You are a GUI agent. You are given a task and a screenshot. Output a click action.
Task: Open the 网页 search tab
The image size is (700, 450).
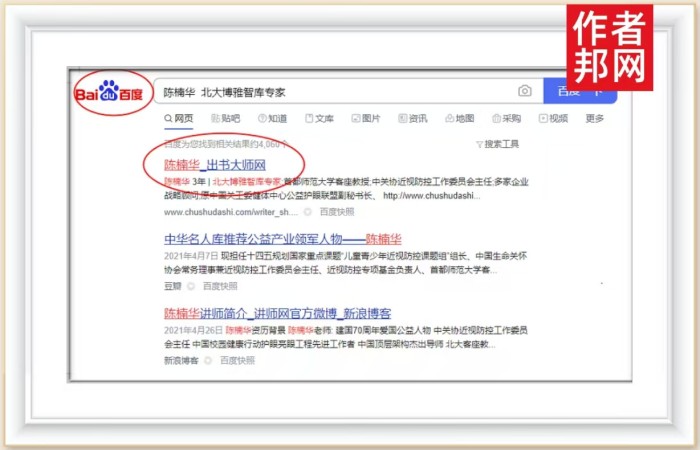pyautogui.click(x=178, y=118)
